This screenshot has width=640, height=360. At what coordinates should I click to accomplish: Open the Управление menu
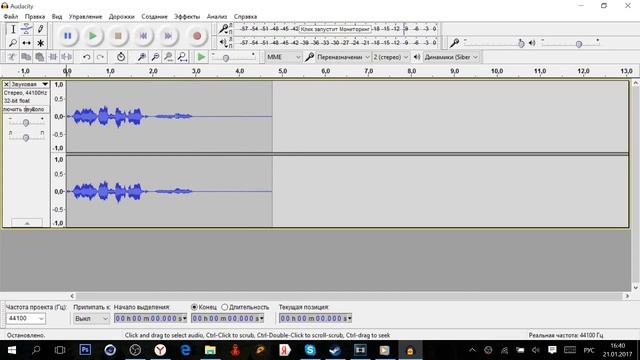point(85,17)
